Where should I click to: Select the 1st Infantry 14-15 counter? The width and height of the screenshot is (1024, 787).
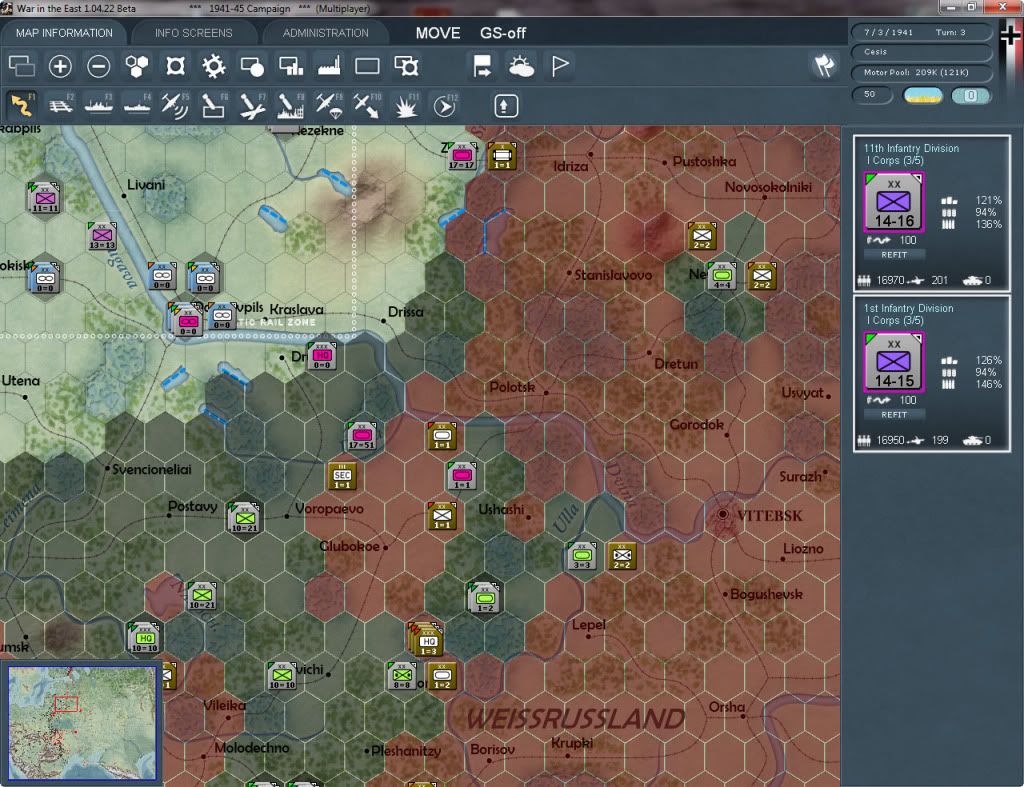pos(894,362)
